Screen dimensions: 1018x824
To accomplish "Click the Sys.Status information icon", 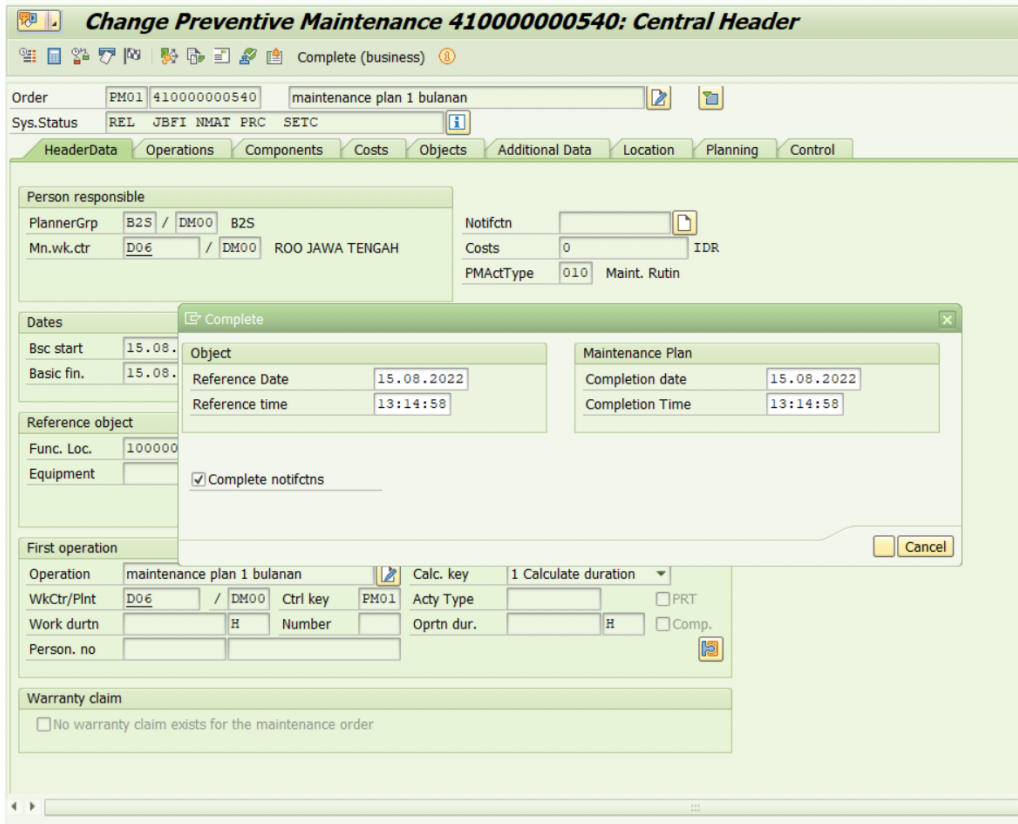I will tap(458, 123).
